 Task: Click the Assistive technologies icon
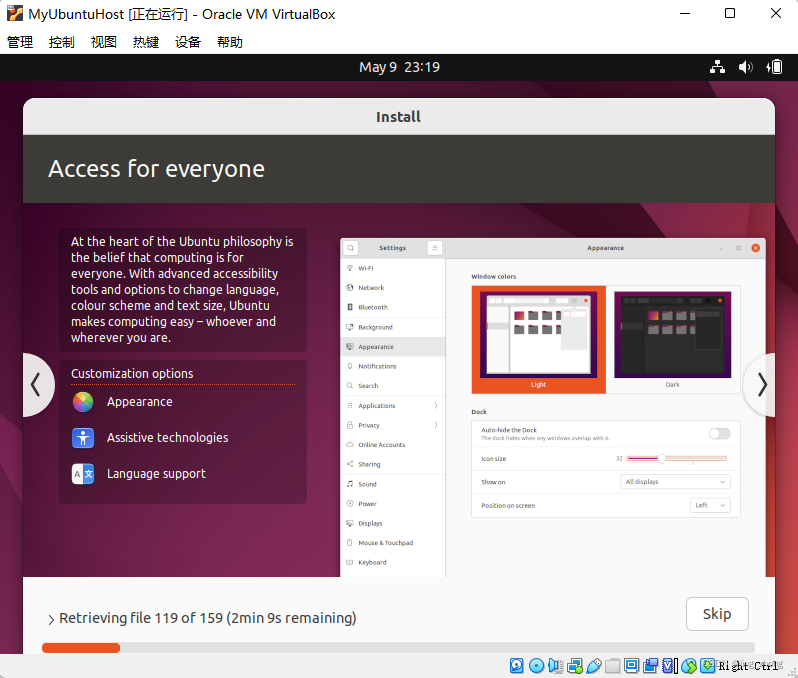click(x=83, y=438)
